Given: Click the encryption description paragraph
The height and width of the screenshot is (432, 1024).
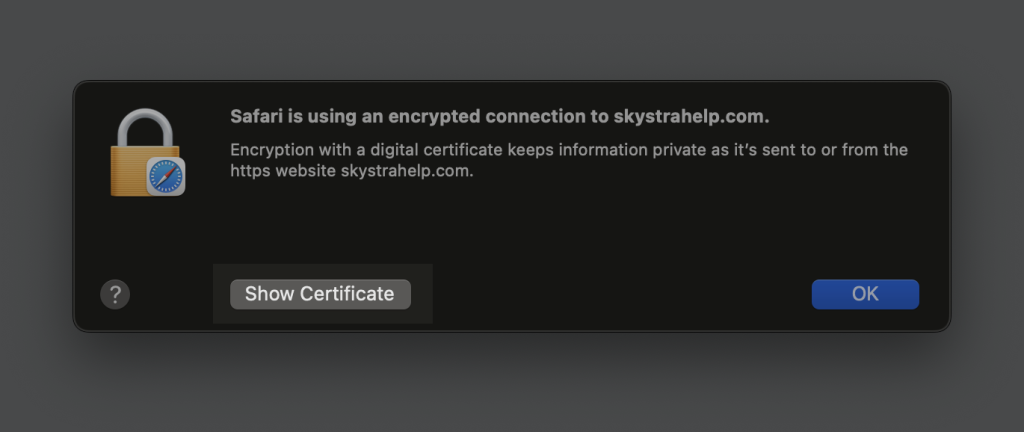Looking at the screenshot, I should point(568,160).
